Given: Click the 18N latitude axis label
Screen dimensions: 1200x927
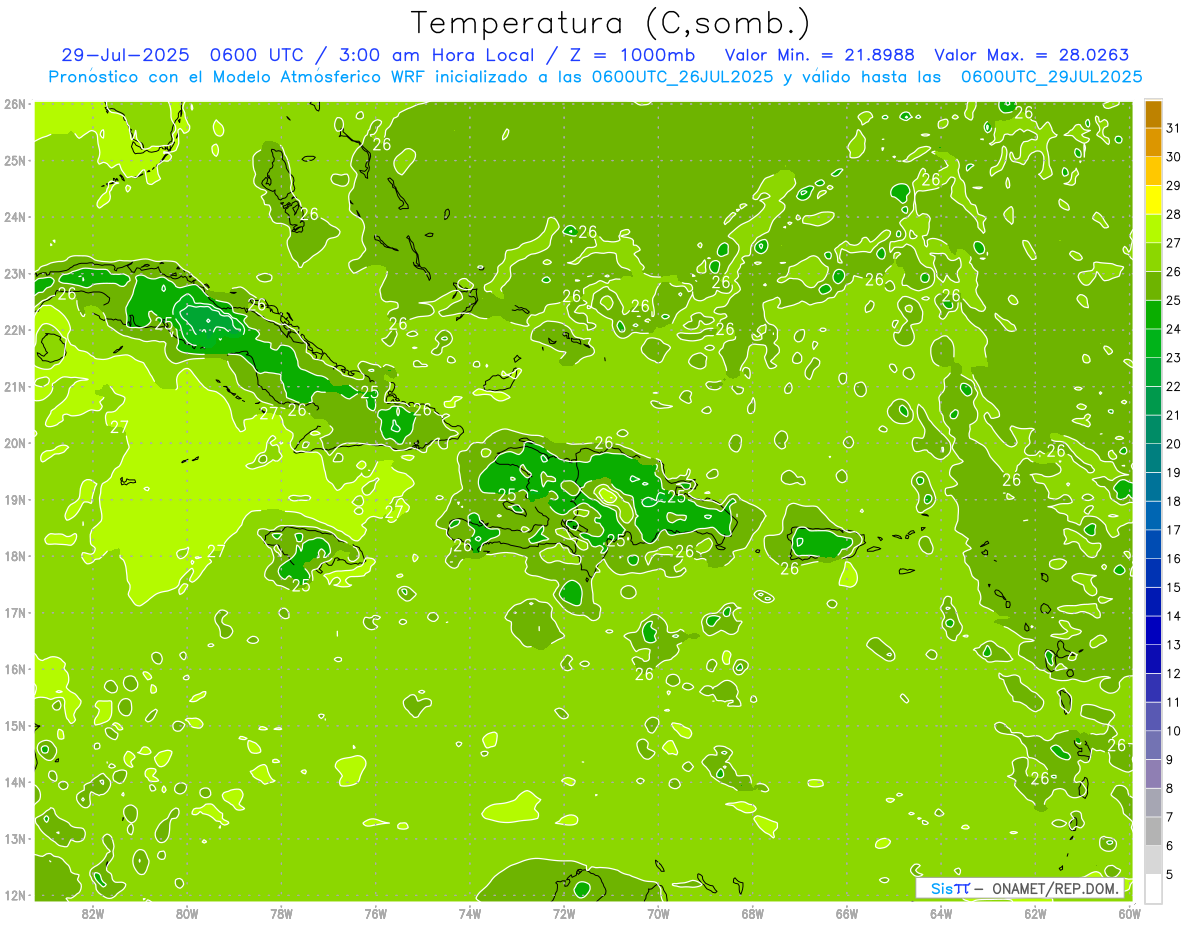Looking at the screenshot, I should tap(14, 556).
